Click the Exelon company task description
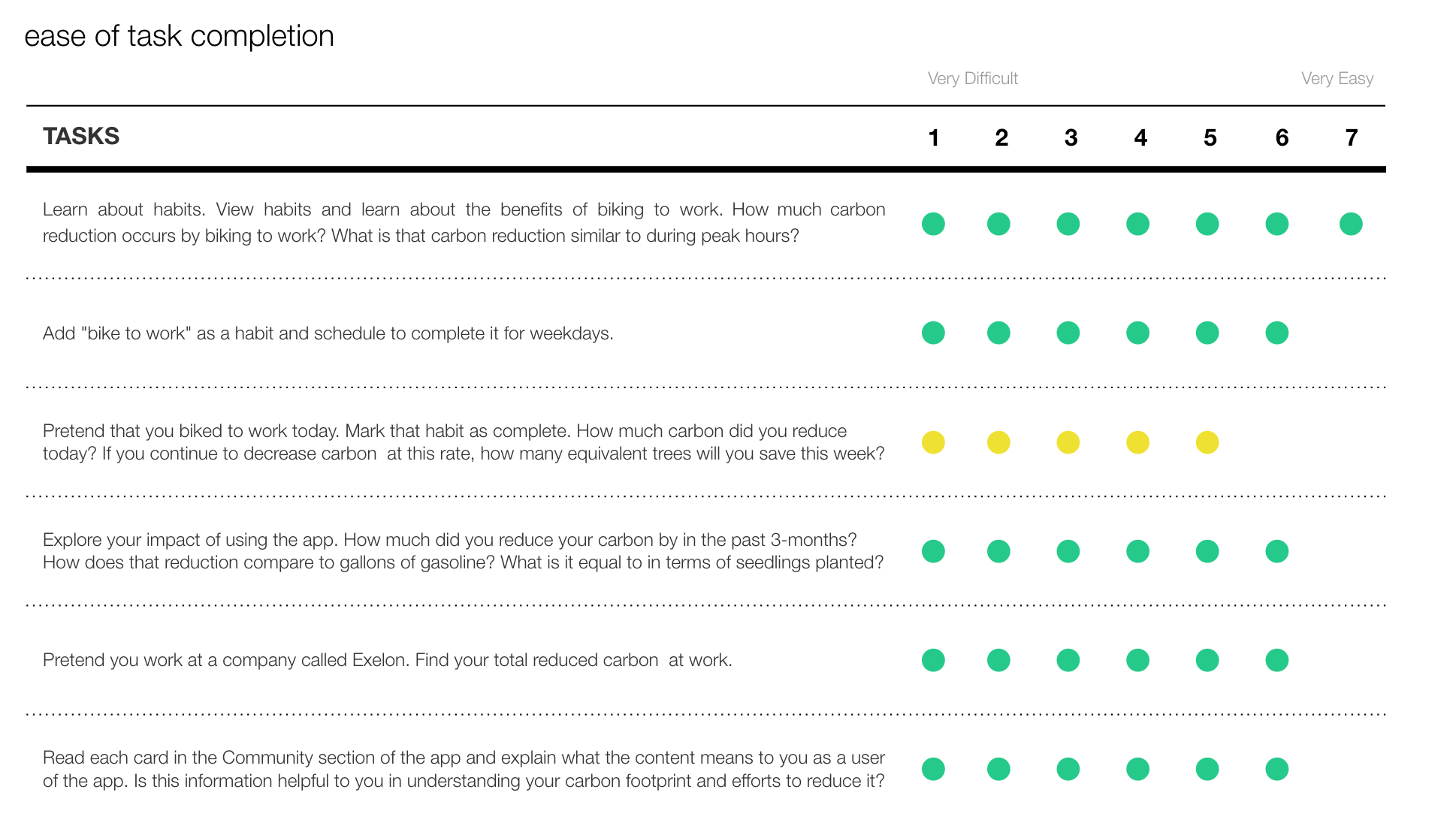Screen dimensions: 1456x838 point(388,660)
